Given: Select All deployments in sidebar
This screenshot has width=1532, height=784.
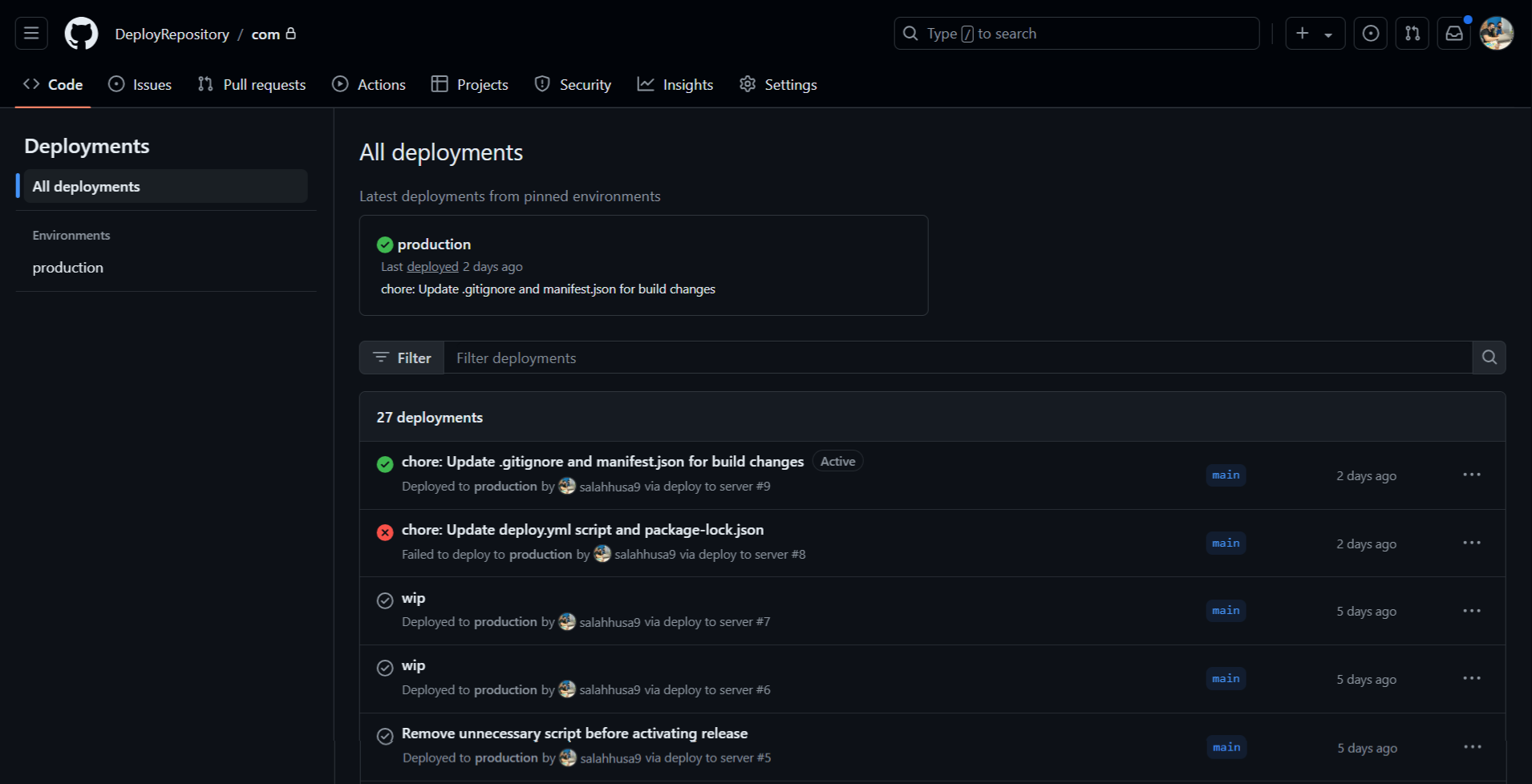Looking at the screenshot, I should pyautogui.click(x=165, y=186).
